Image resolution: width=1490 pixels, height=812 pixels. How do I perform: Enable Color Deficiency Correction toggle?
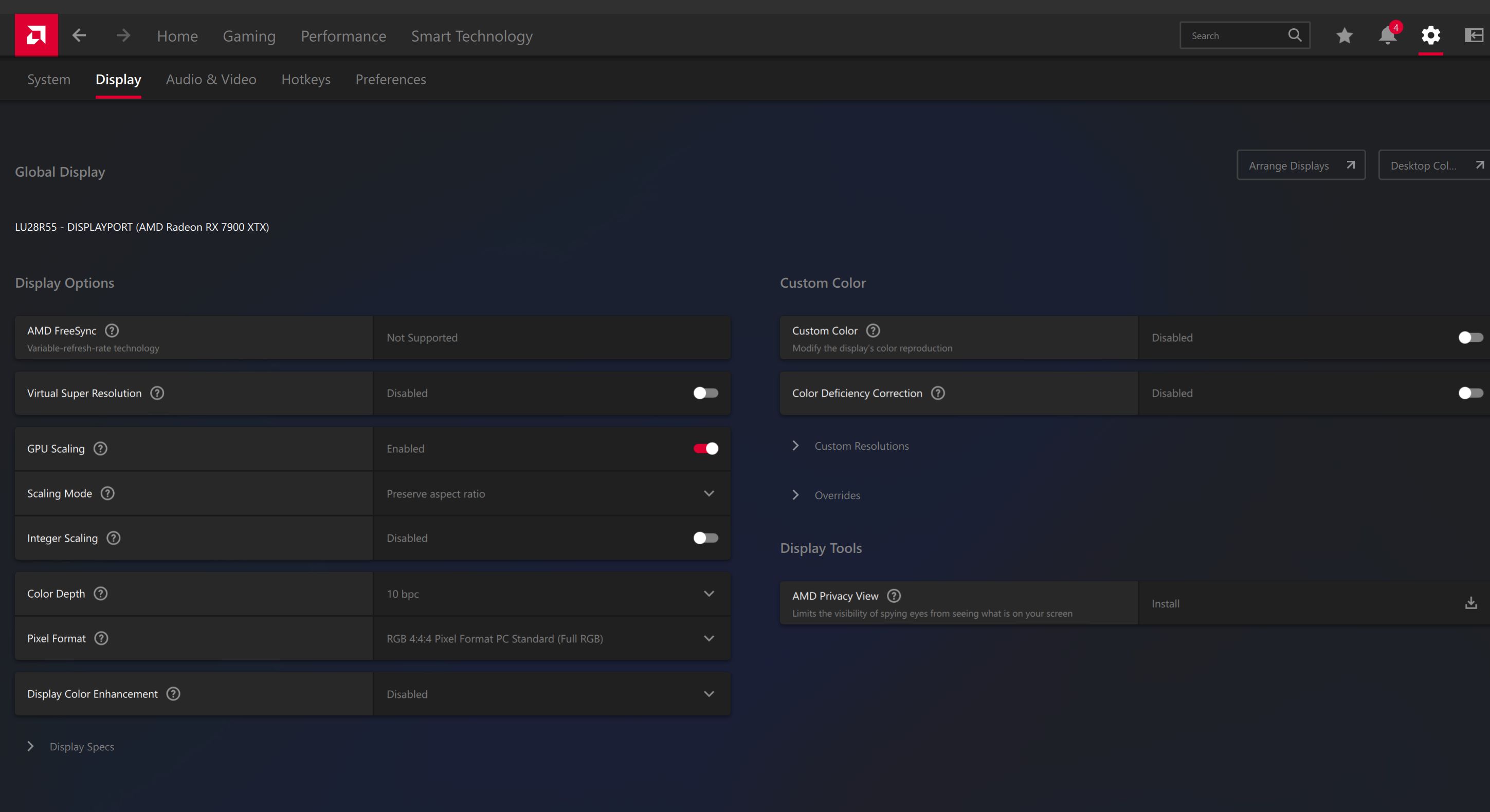1470,393
